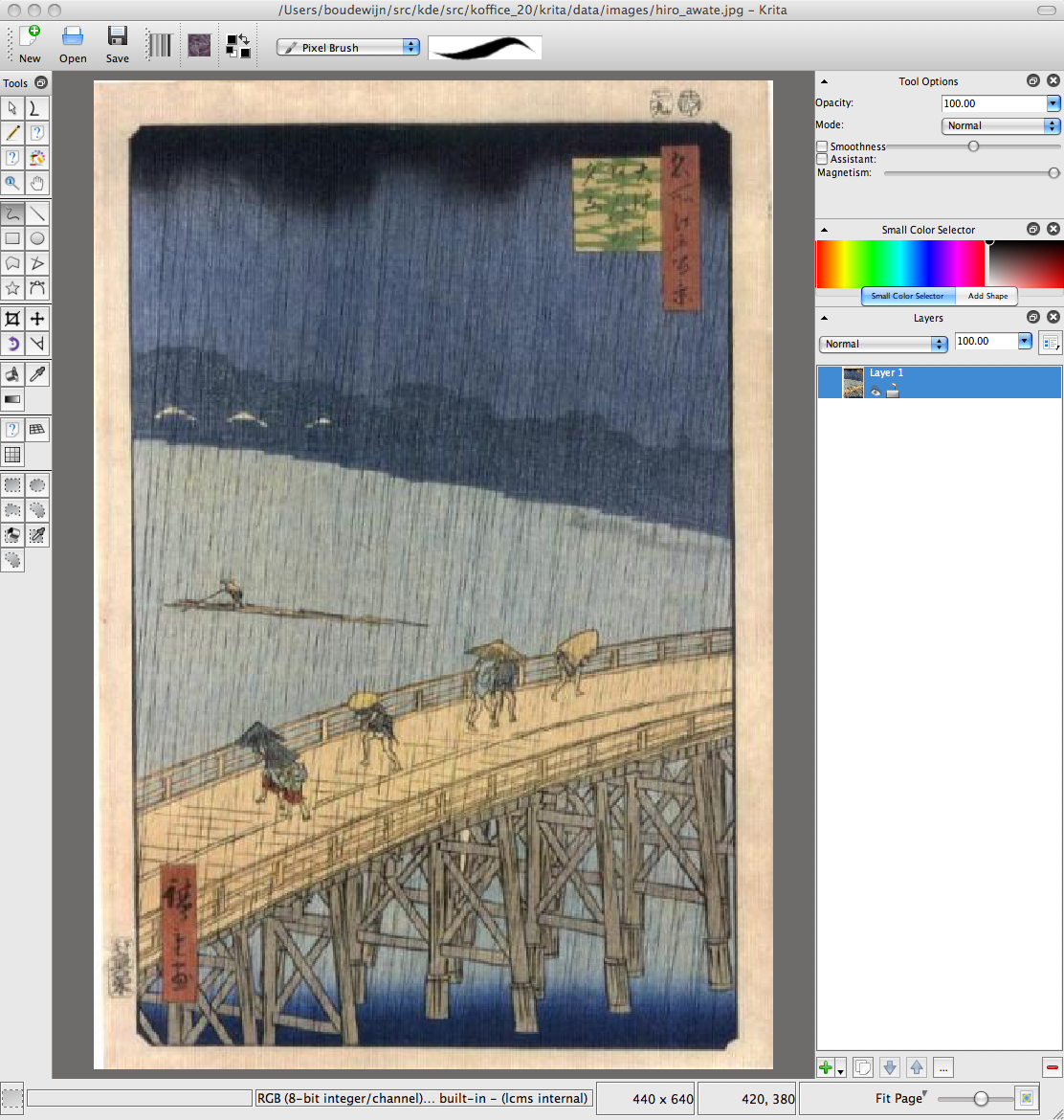Image resolution: width=1064 pixels, height=1120 pixels.
Task: Select the gradient tool
Action: pyautogui.click(x=12, y=399)
